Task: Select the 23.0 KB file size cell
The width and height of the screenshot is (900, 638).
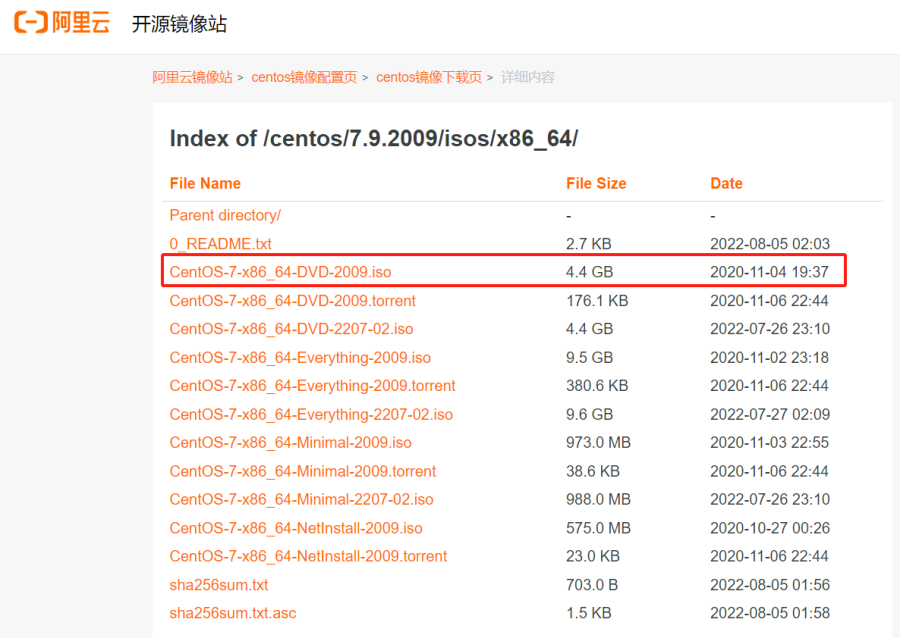Action: pos(593,556)
